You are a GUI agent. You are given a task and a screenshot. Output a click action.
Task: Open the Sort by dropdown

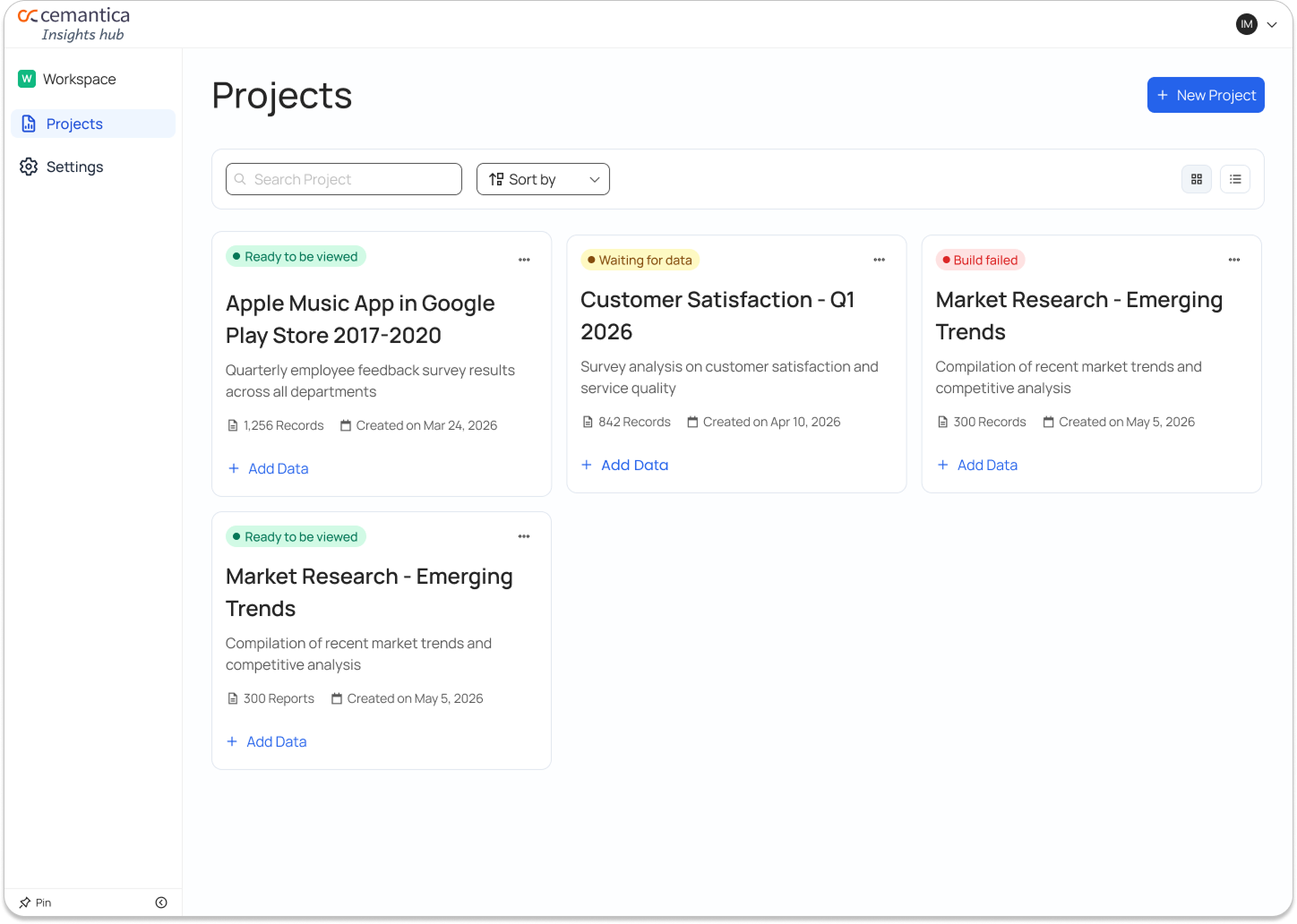pos(543,179)
